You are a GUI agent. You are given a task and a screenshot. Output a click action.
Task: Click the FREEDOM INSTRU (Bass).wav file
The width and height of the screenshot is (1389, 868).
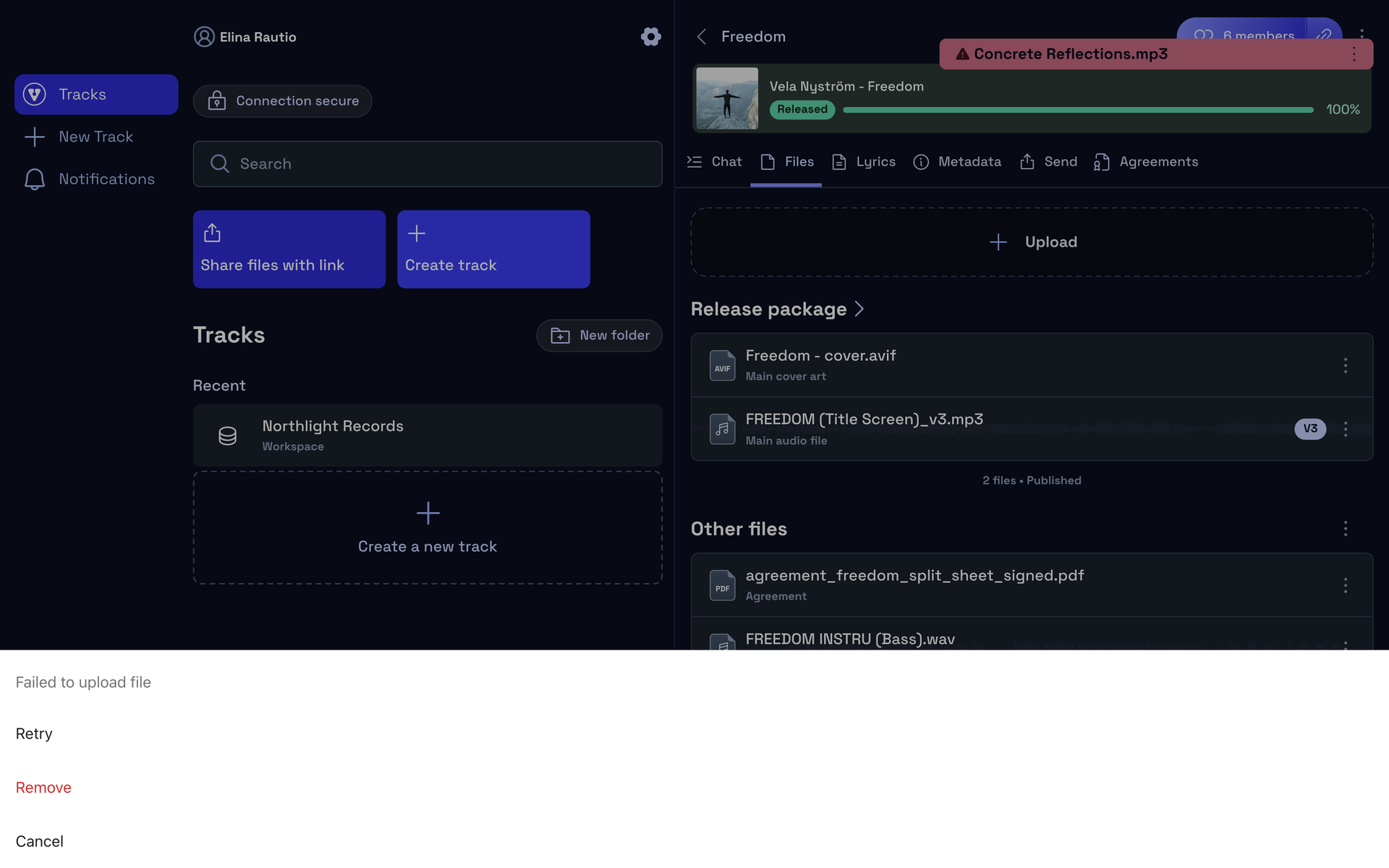(1032, 635)
